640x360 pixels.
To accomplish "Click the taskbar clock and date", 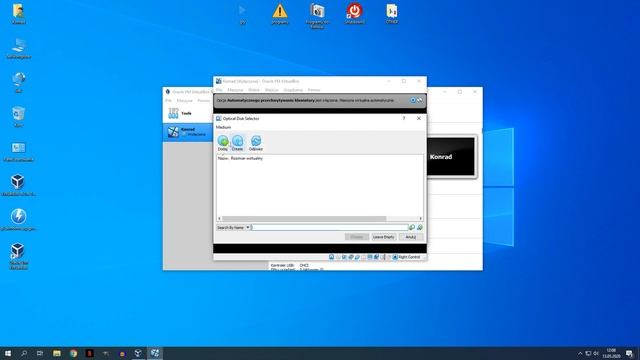I will coord(611,353).
